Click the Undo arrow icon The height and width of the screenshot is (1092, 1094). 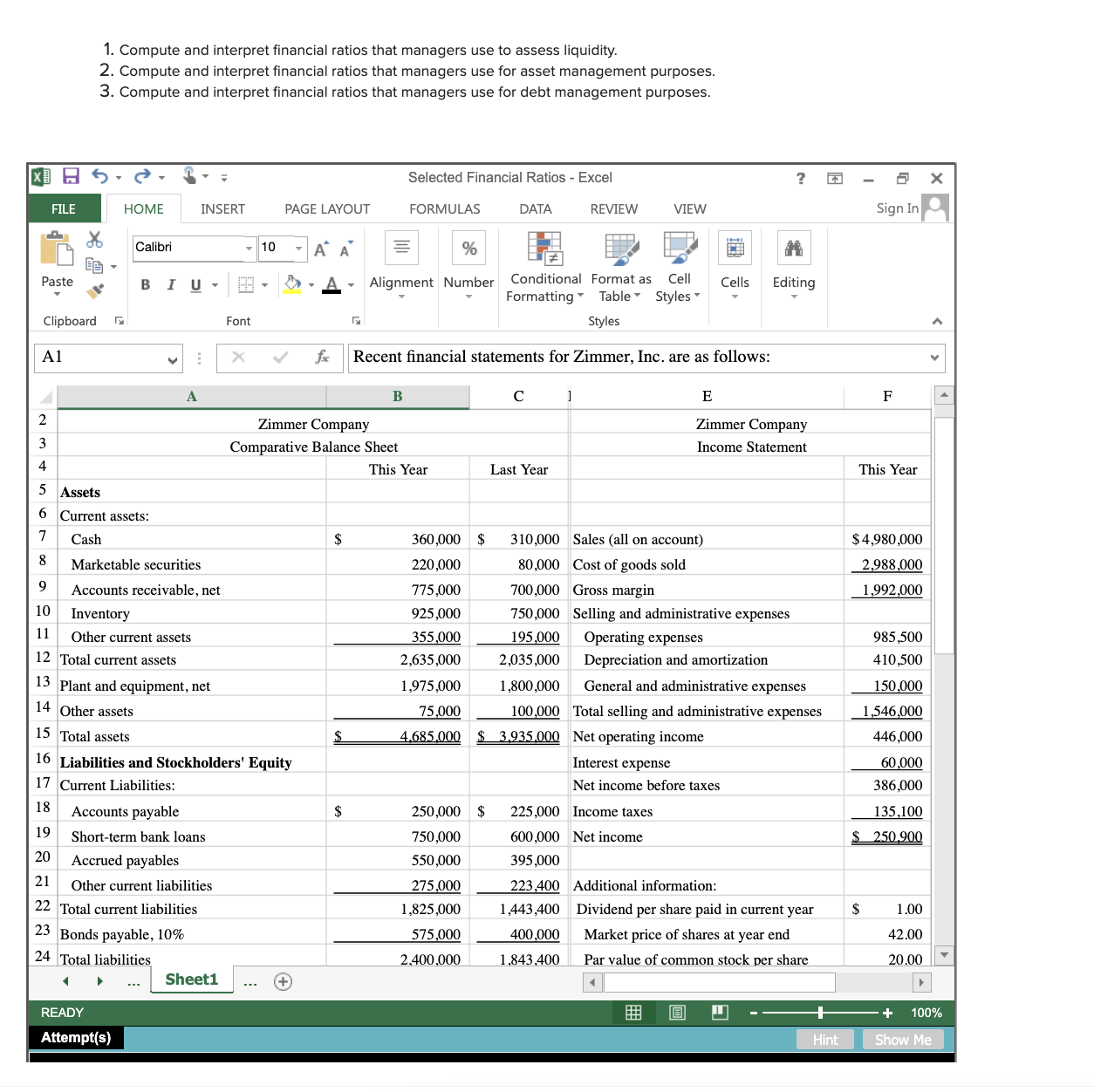tap(100, 177)
